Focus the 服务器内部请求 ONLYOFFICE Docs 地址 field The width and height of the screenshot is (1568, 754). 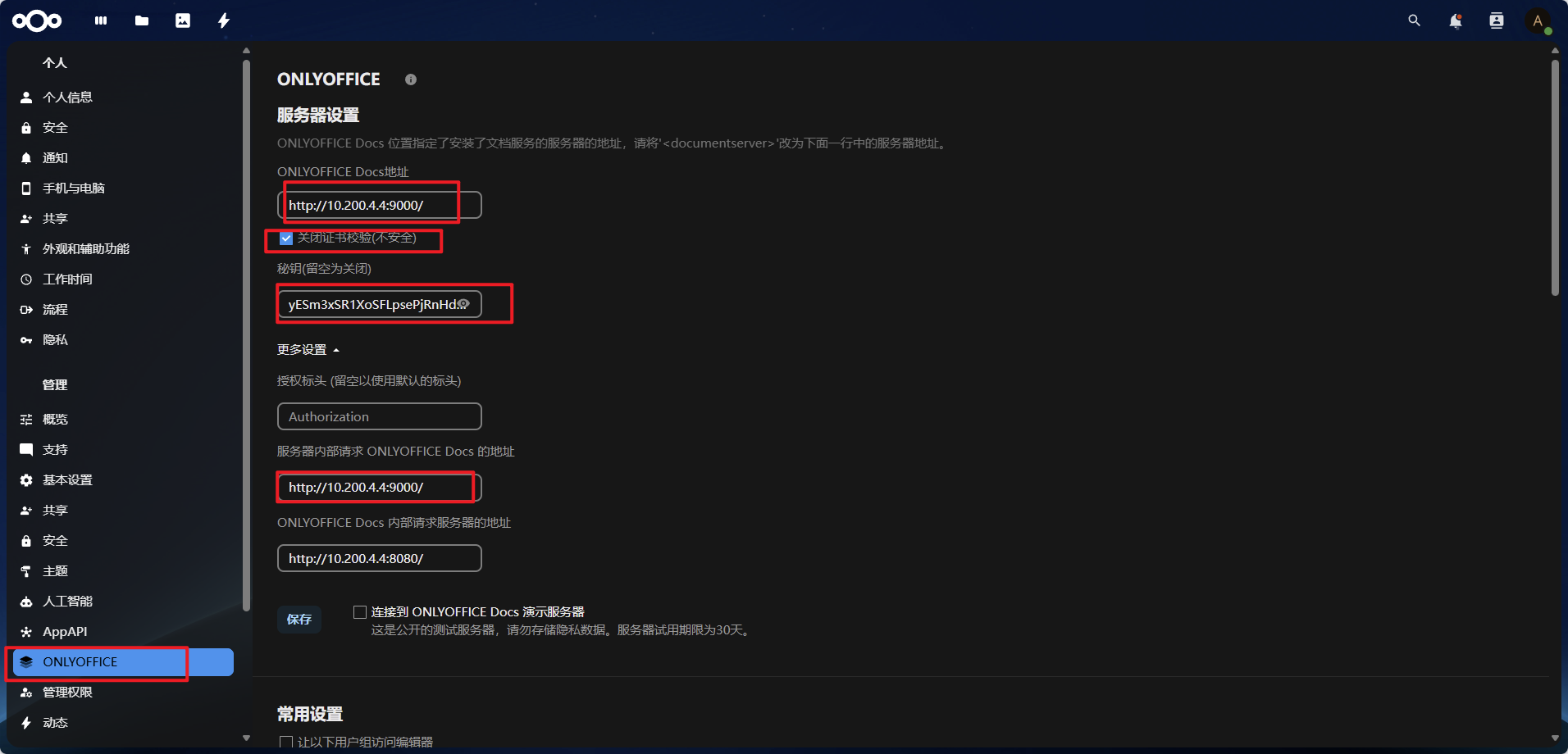click(380, 488)
